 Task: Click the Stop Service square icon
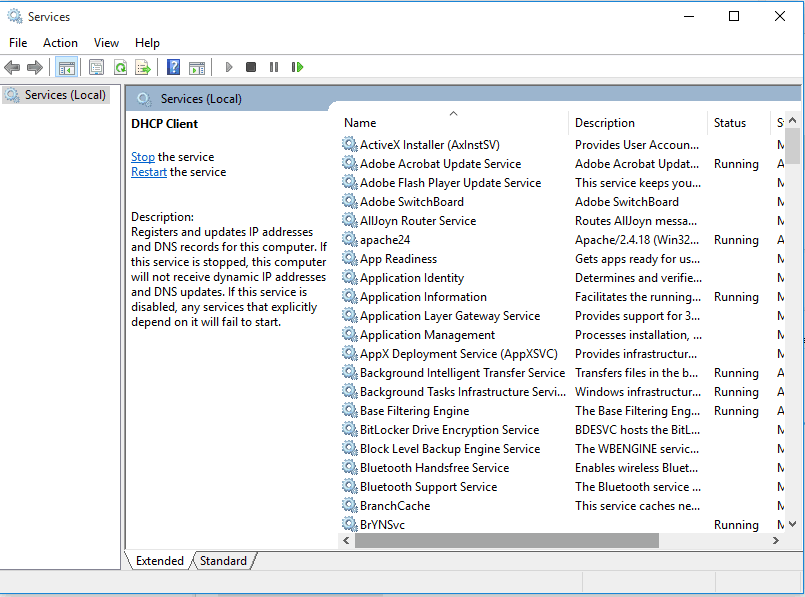tap(251, 67)
